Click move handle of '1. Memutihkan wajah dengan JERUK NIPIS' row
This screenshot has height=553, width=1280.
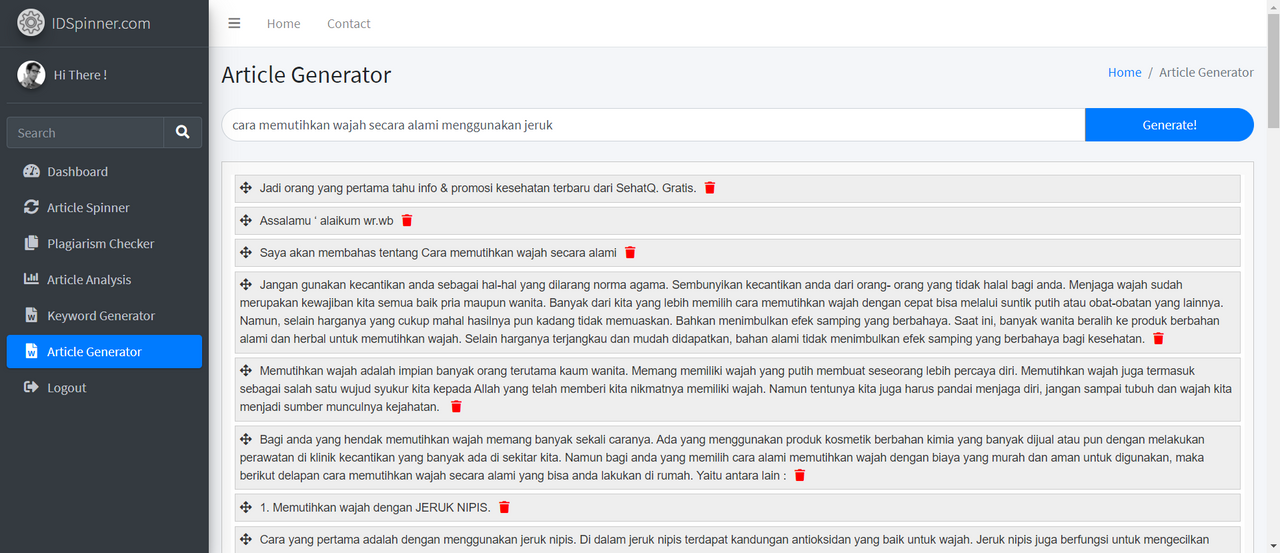[x=246, y=507]
